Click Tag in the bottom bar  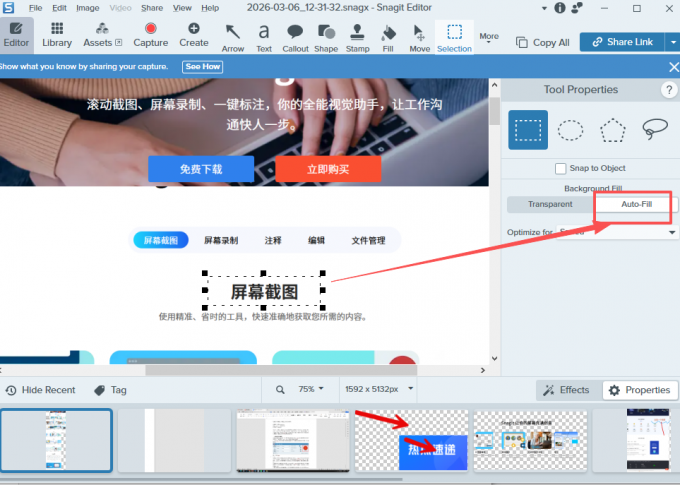point(111,390)
